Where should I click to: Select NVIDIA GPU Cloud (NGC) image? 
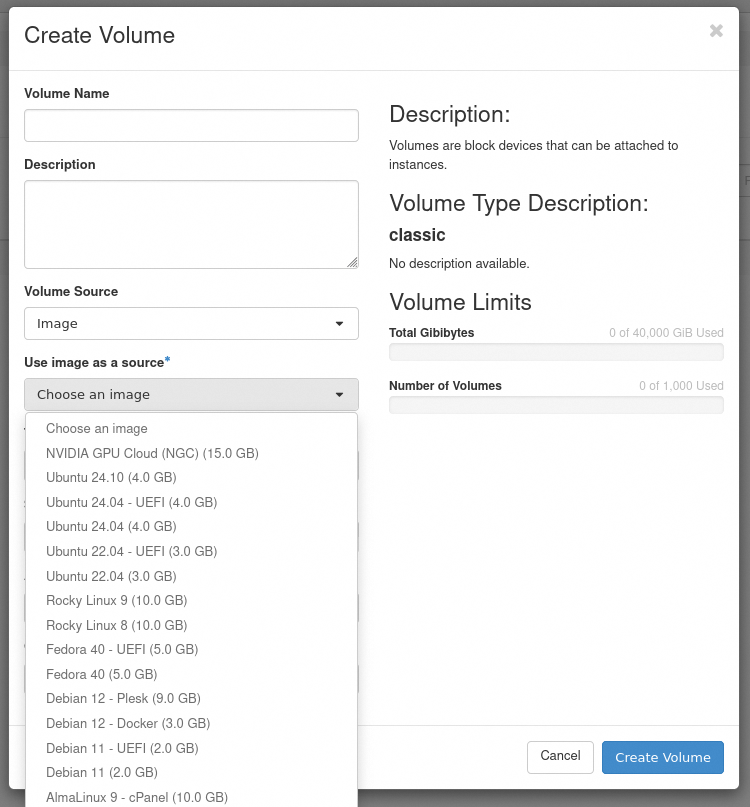pos(152,453)
